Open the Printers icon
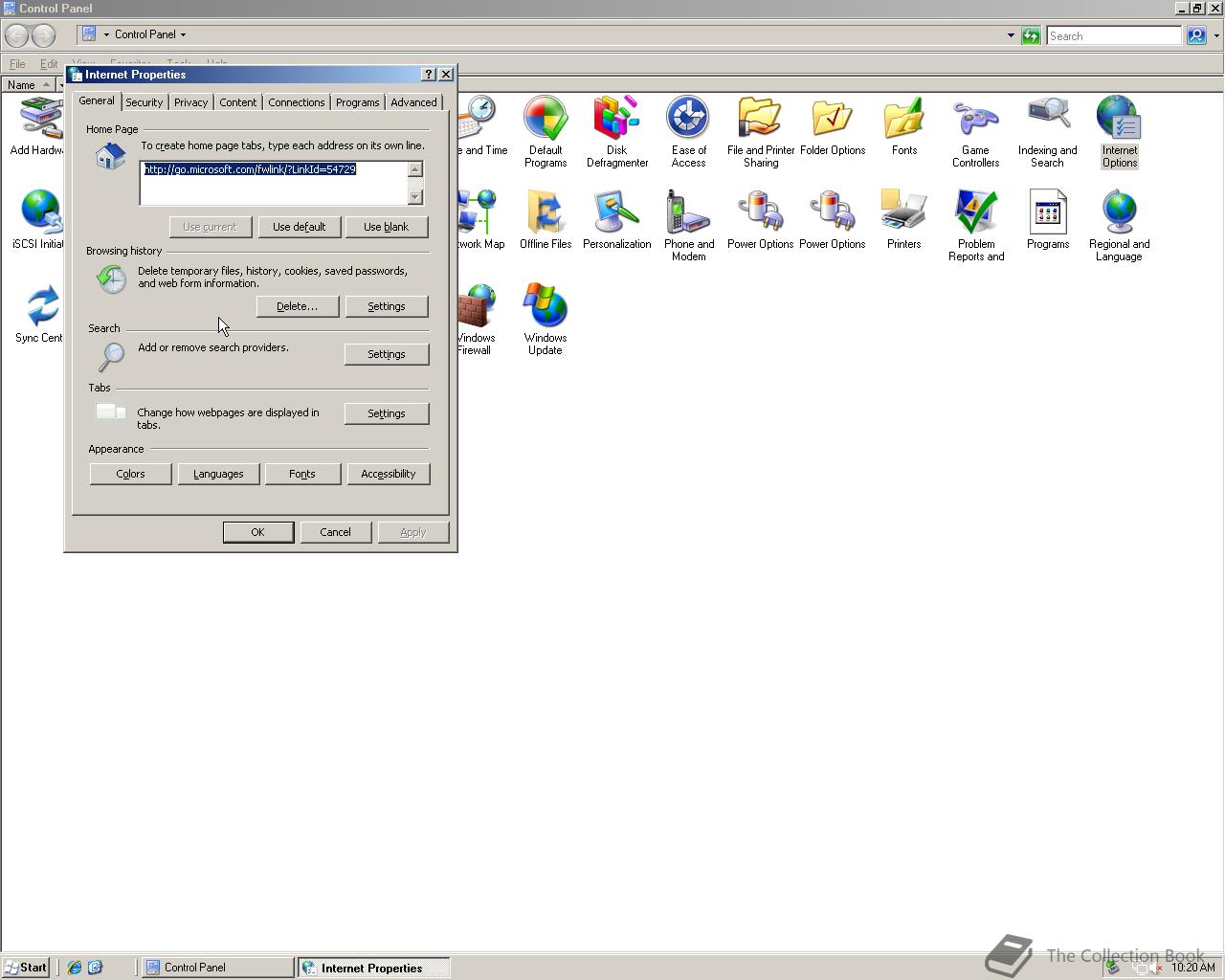 coord(904,219)
